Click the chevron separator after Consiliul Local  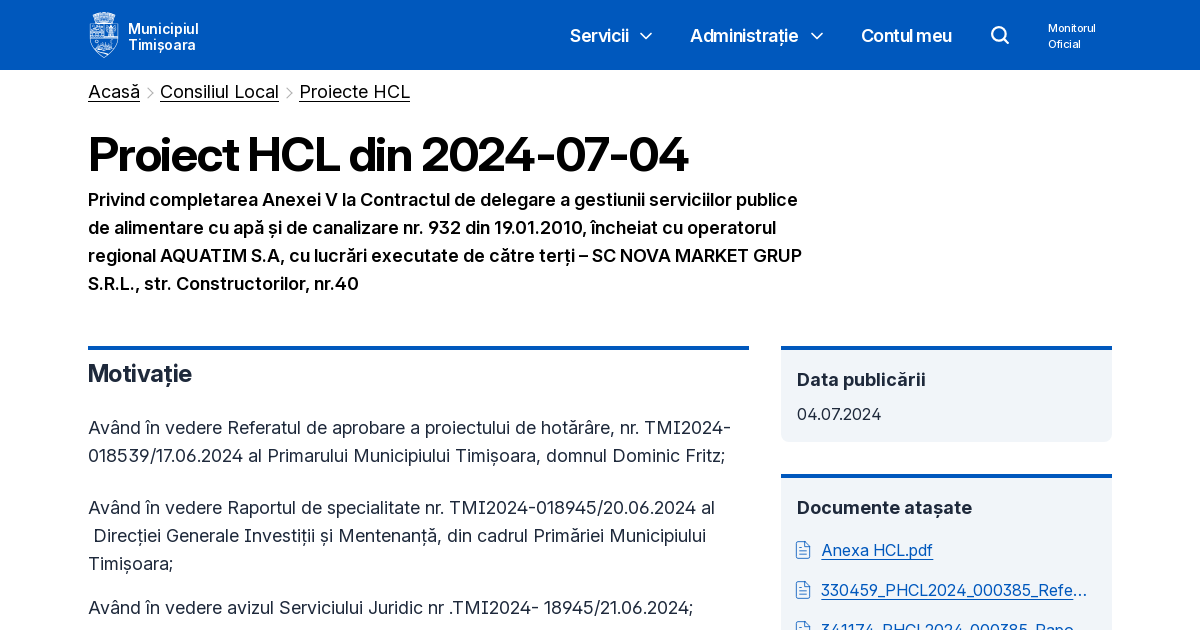(x=289, y=92)
